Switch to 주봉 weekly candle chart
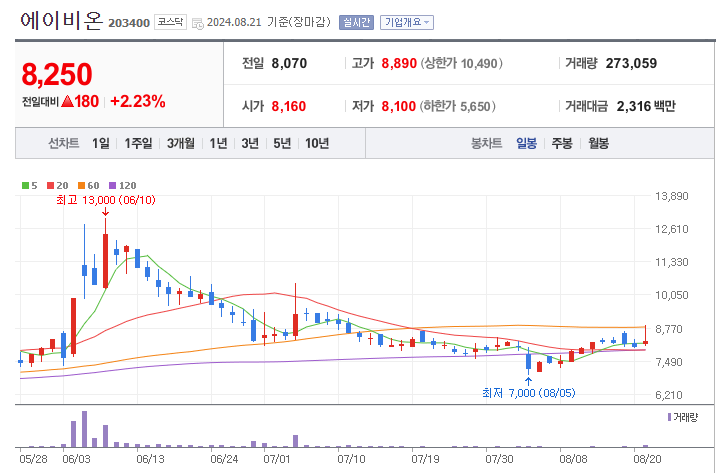The height and width of the screenshot is (473, 716). [562, 143]
